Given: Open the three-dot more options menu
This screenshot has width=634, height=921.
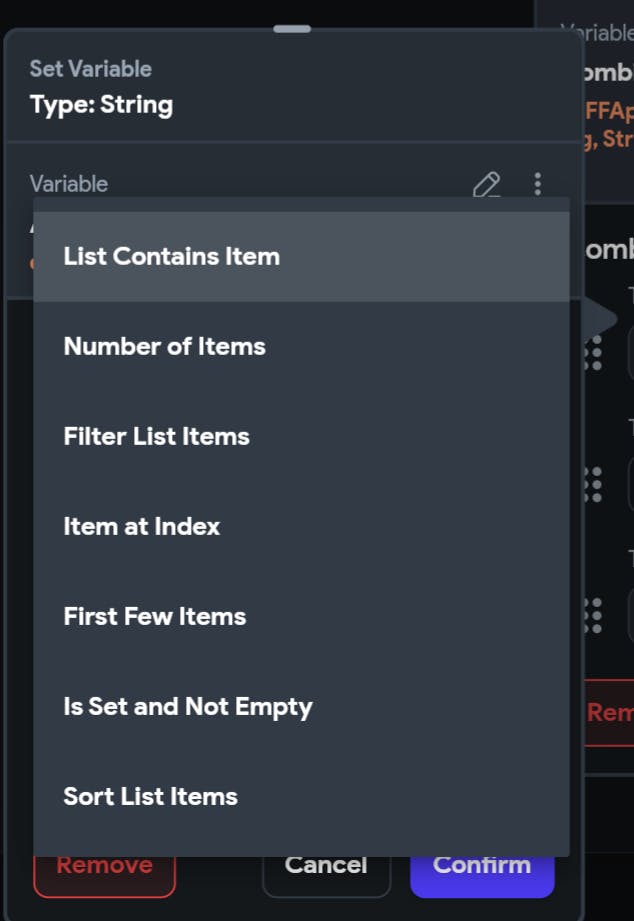Looking at the screenshot, I should [x=538, y=184].
